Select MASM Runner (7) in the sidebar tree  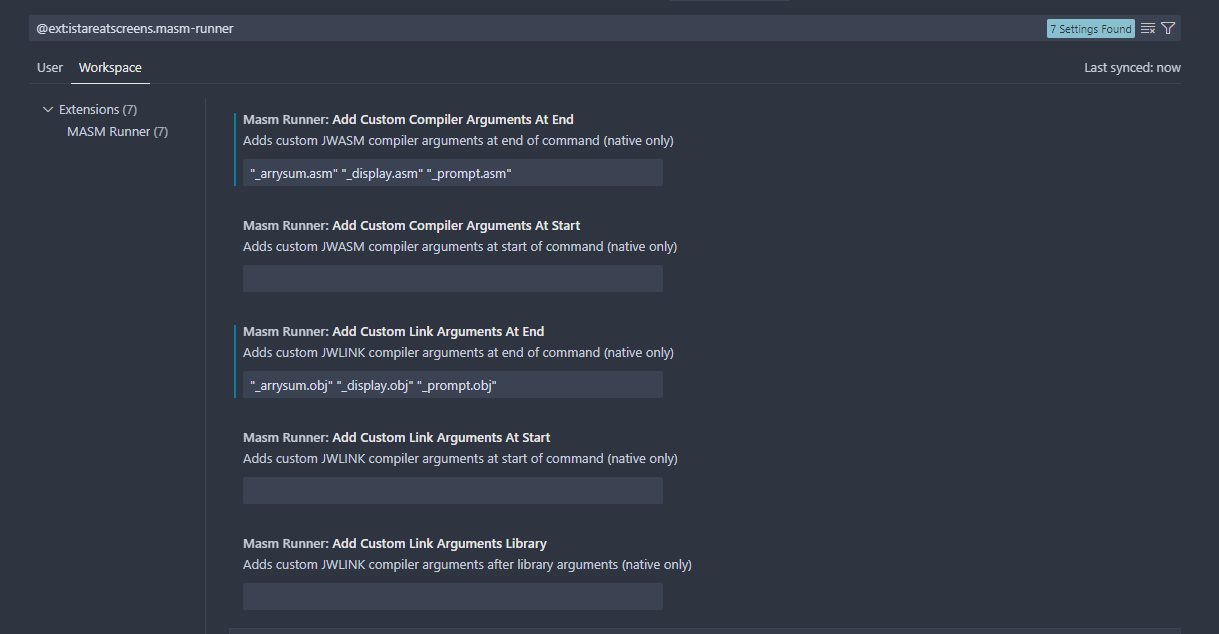click(x=117, y=131)
